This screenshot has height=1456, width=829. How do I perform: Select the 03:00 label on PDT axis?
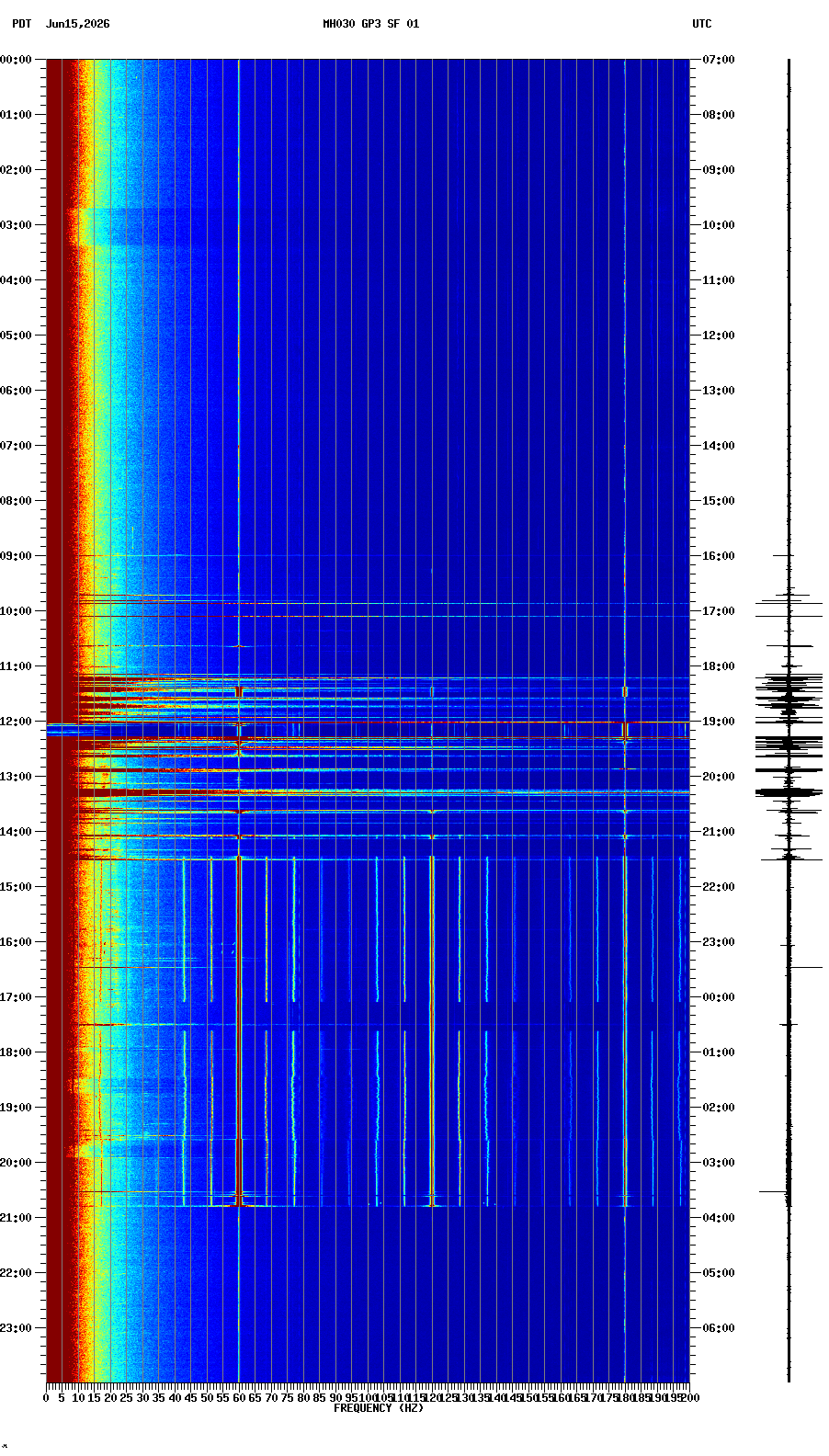16,225
